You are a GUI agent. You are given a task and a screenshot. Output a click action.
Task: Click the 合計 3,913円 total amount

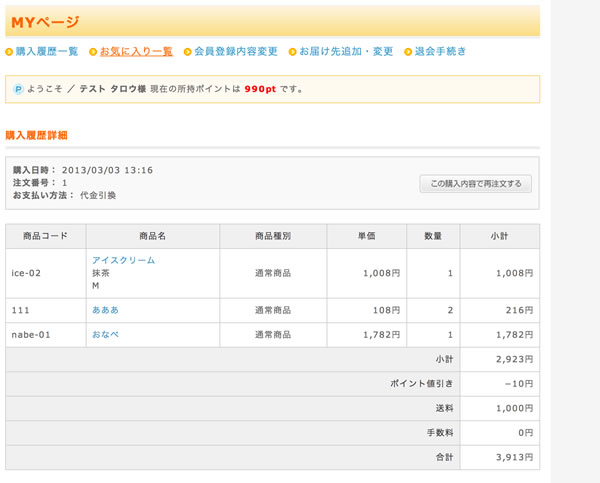(515, 457)
